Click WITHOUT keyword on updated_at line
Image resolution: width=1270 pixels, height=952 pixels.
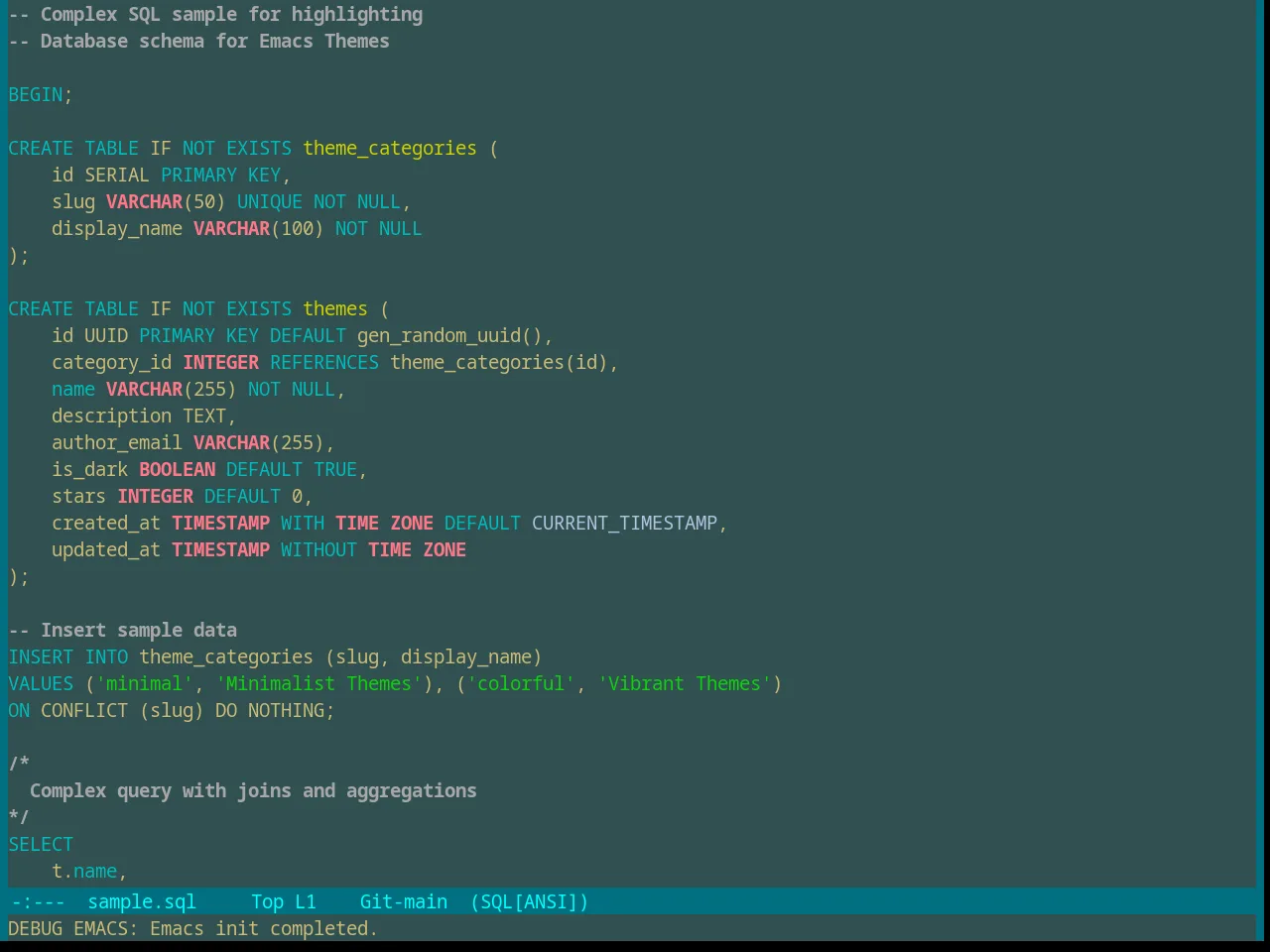click(x=319, y=549)
